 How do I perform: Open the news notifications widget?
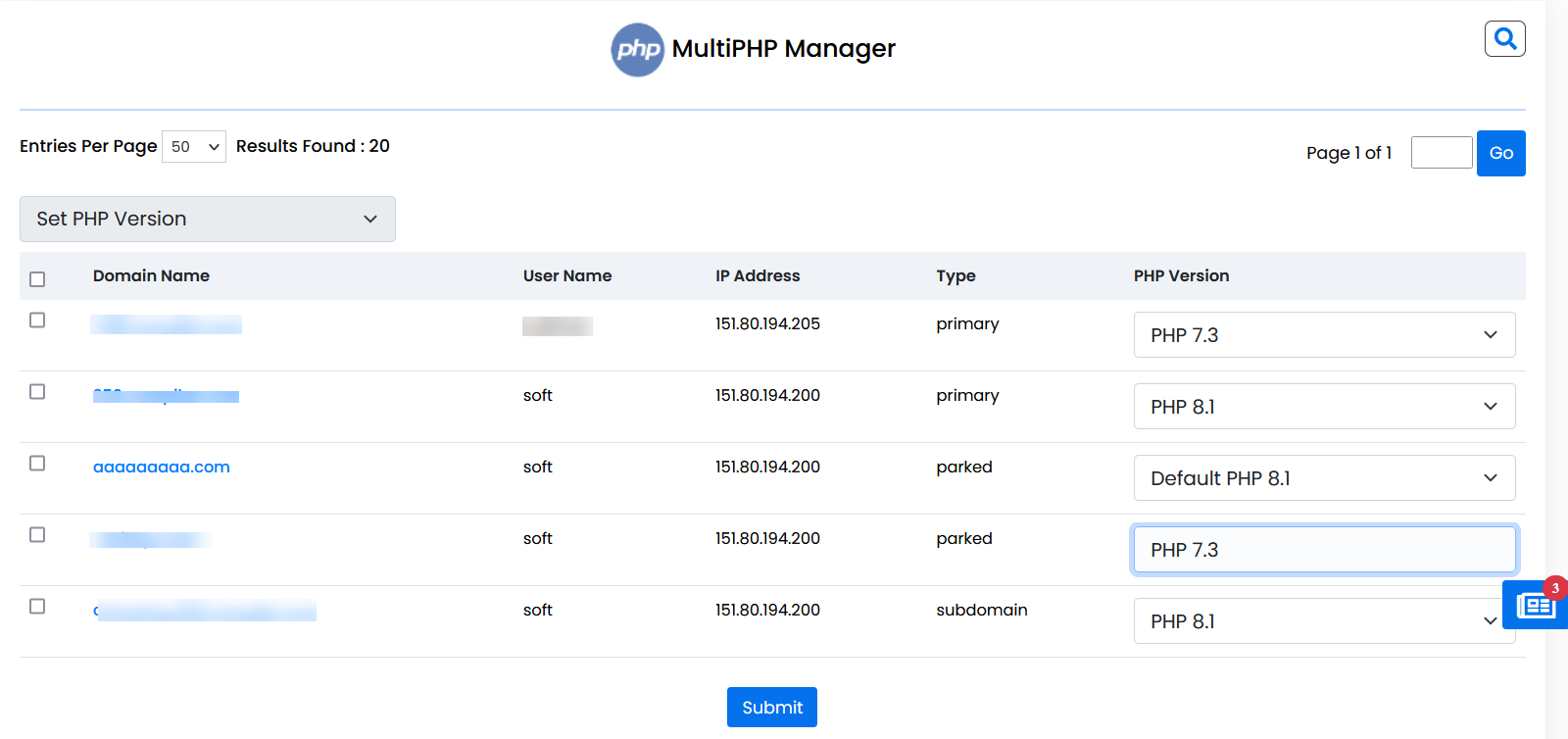1535,606
